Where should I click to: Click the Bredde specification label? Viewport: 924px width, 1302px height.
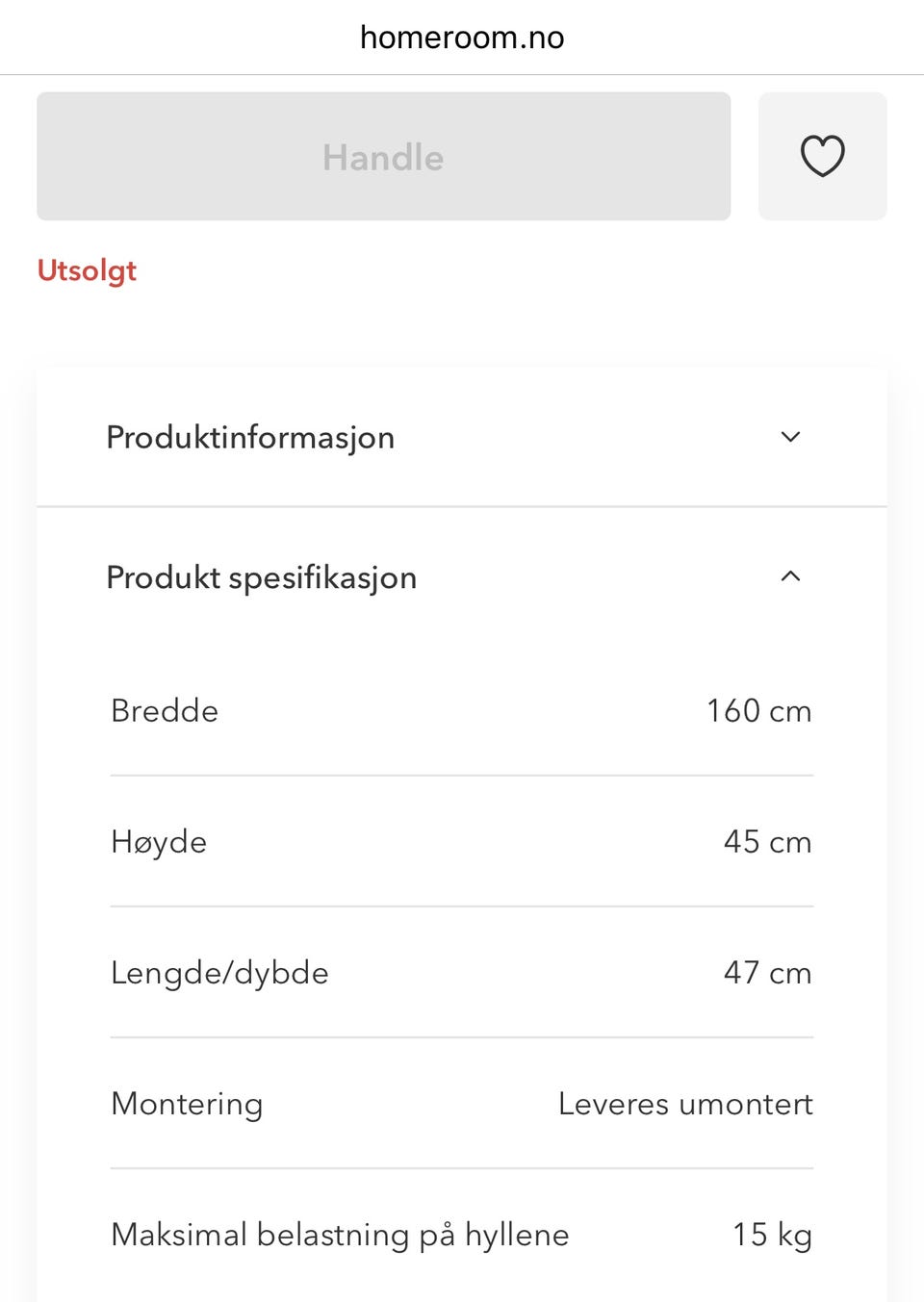point(165,710)
